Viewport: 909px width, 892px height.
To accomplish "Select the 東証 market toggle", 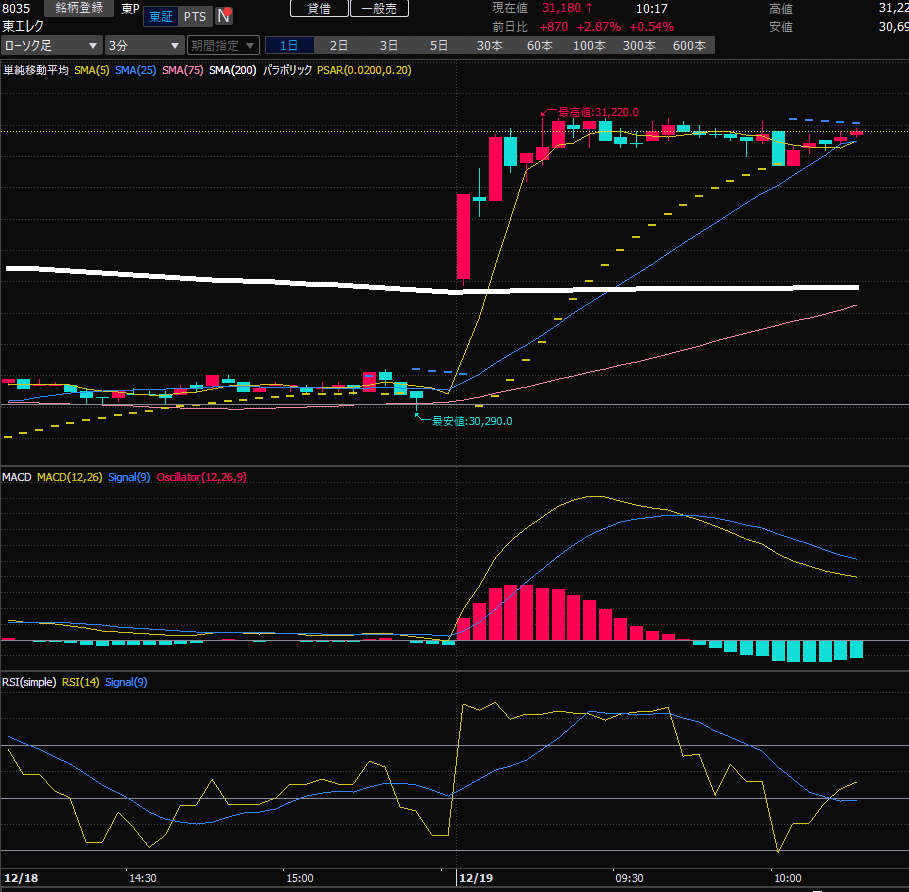I will (158, 16).
